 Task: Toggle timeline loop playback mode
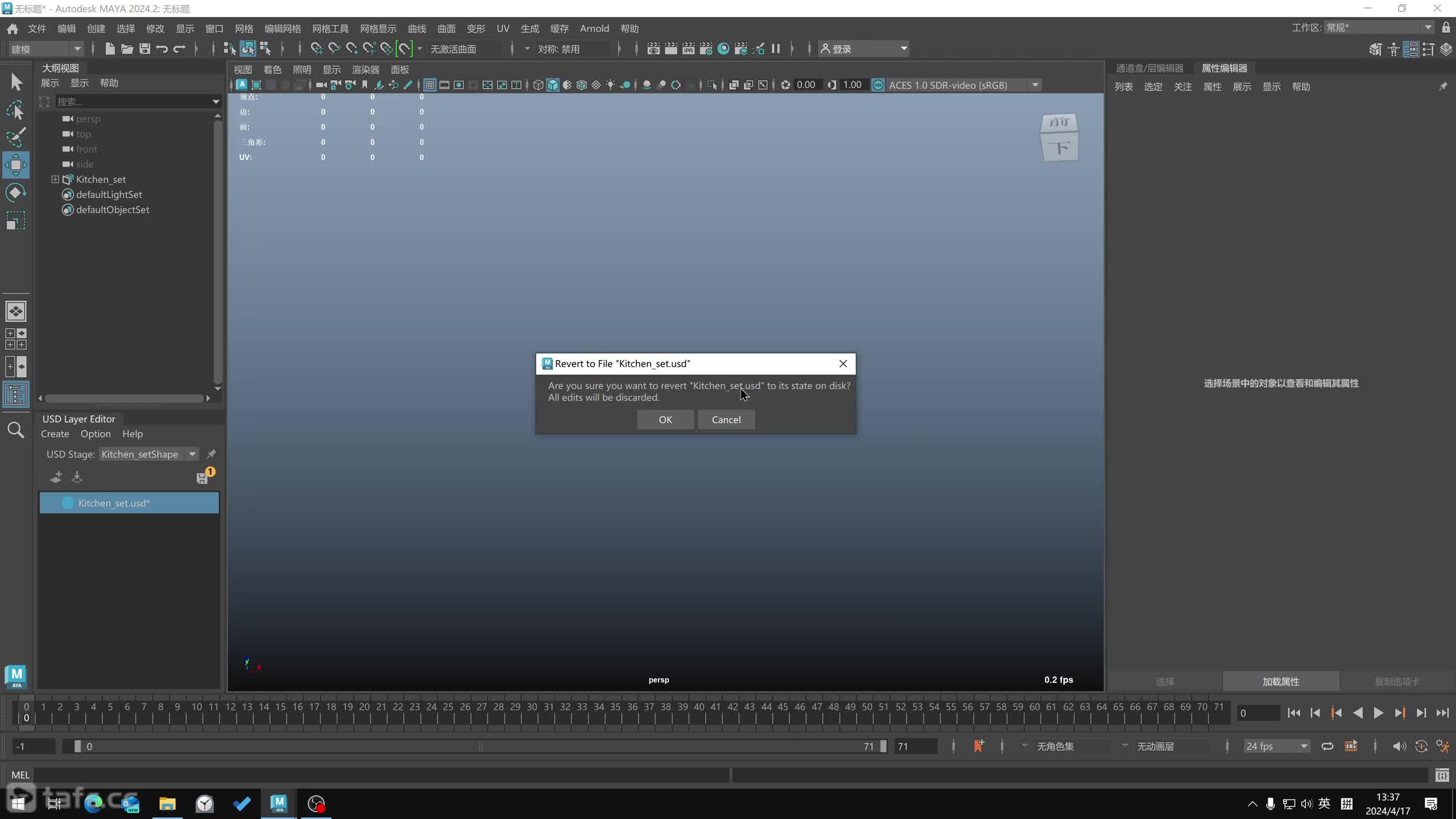[1327, 746]
